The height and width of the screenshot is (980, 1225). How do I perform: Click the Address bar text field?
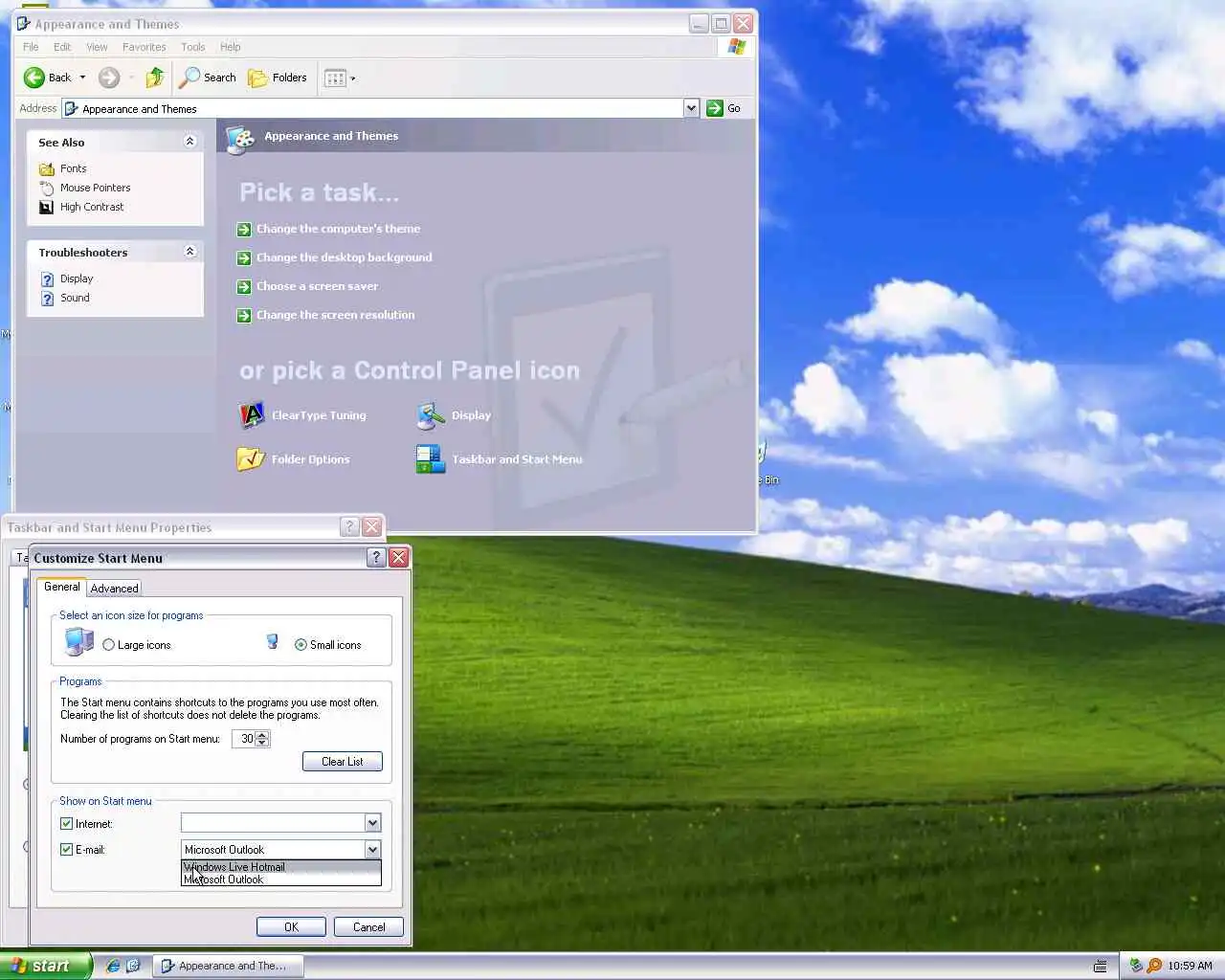click(x=381, y=108)
